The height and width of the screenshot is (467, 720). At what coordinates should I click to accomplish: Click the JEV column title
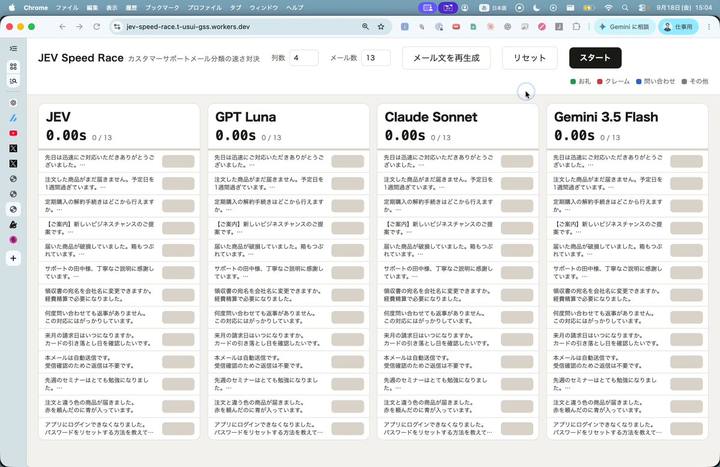pos(58,117)
